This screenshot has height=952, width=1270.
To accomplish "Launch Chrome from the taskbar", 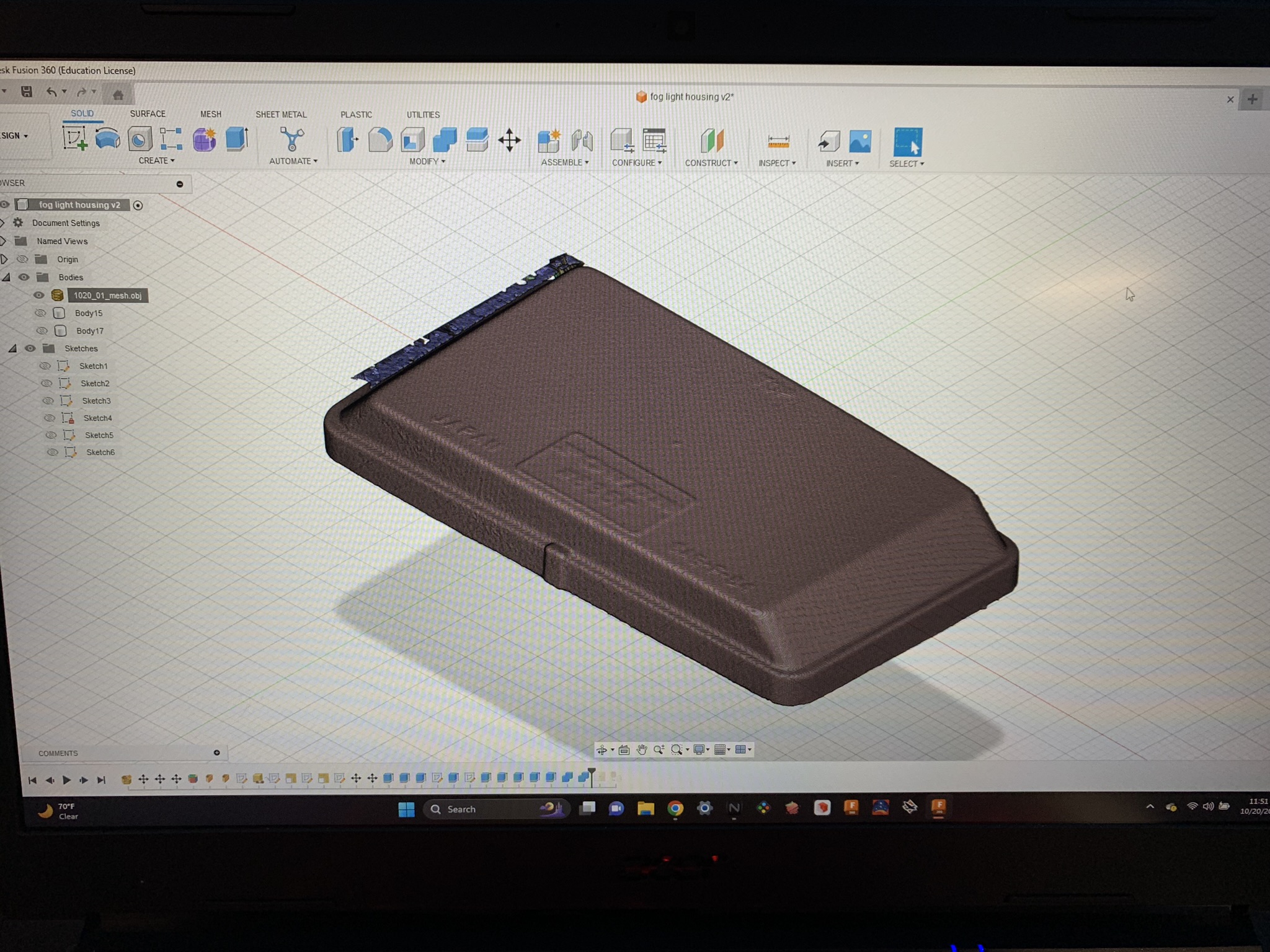I will pyautogui.click(x=675, y=808).
